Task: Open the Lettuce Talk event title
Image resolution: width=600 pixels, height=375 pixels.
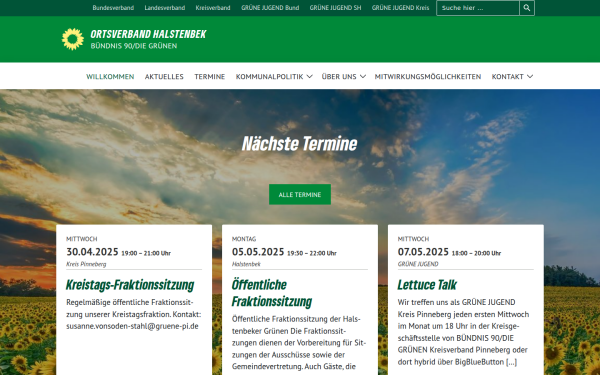Action: (x=427, y=285)
